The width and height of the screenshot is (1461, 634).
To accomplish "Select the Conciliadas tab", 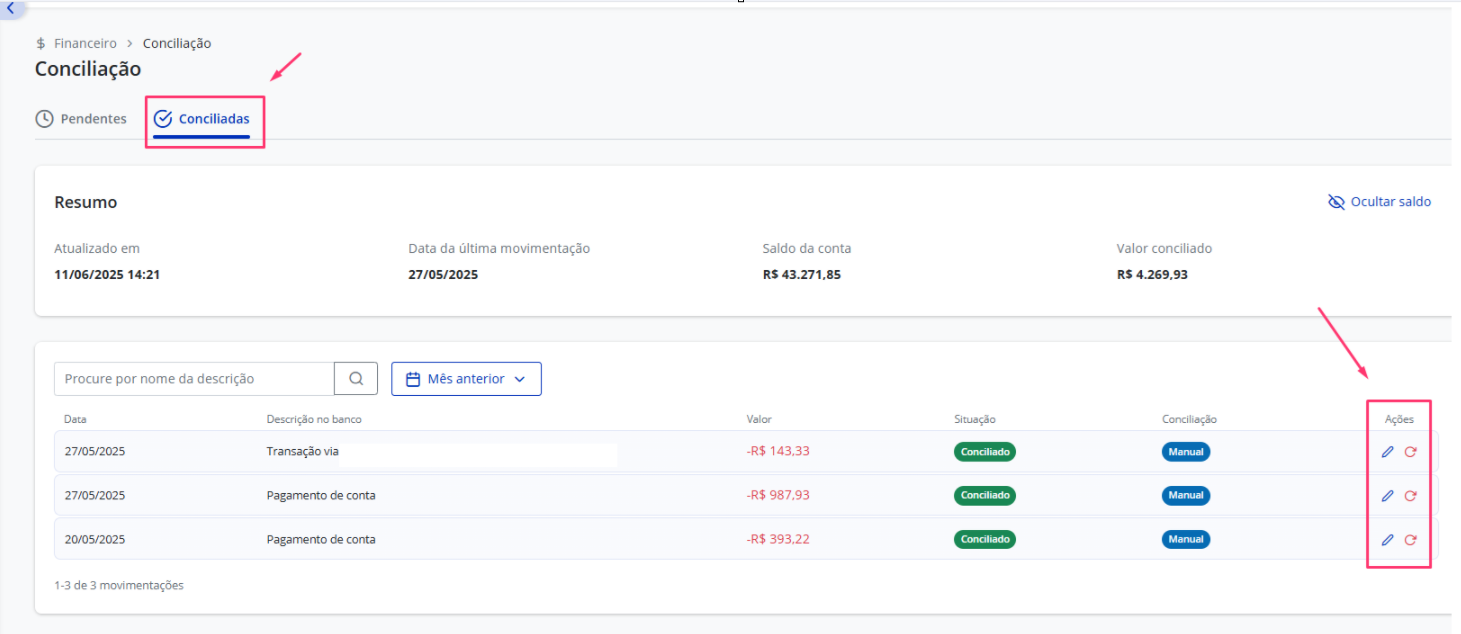I will tap(202, 119).
